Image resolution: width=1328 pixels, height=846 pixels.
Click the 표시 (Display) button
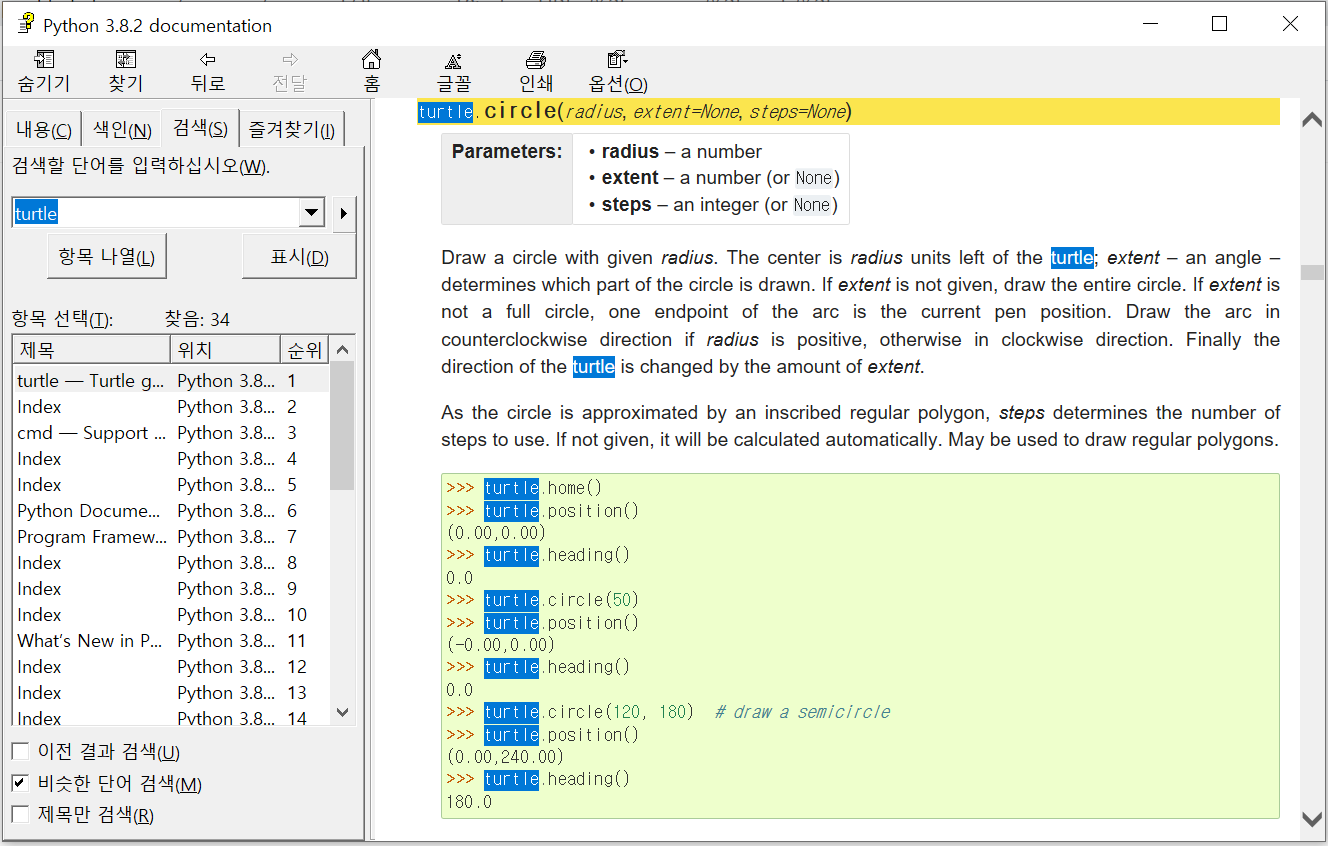[x=299, y=257]
